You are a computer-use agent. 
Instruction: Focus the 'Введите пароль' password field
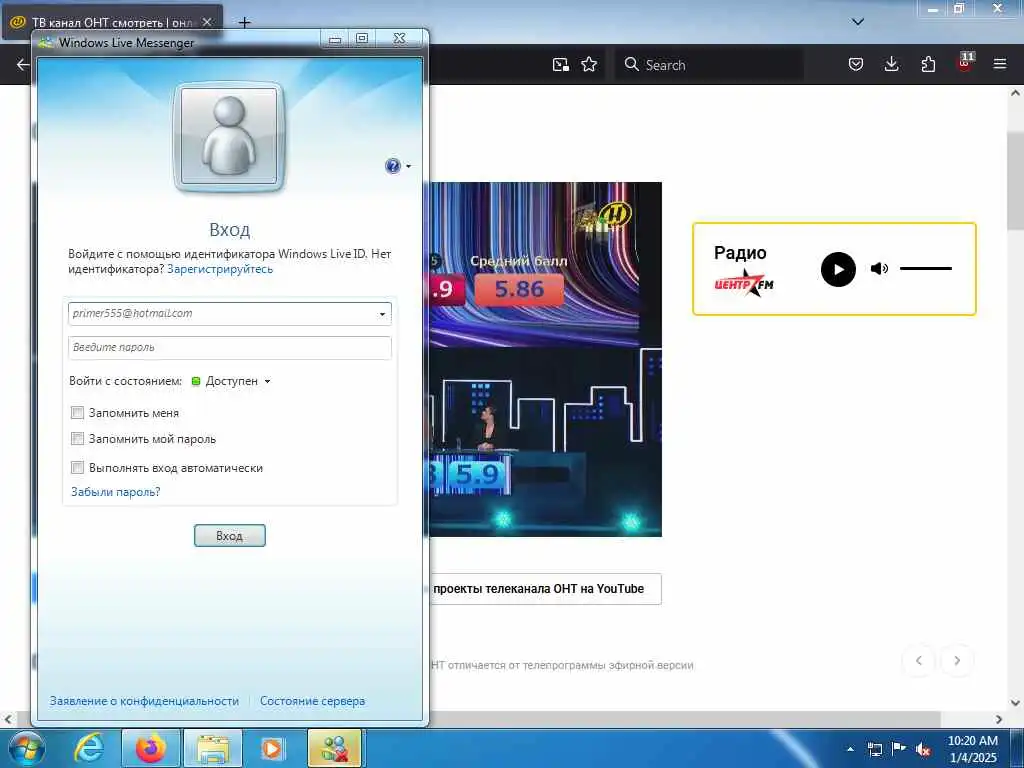pyautogui.click(x=230, y=347)
